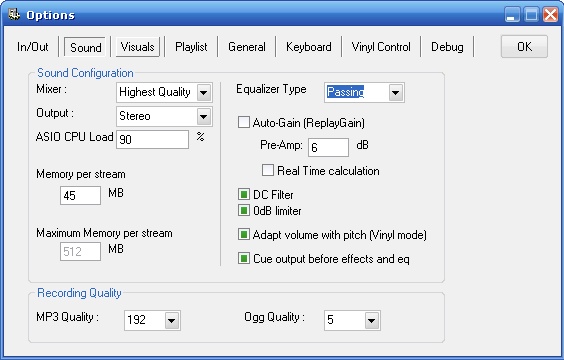Click the Pre-Amp dB input field
This screenshot has height=360, width=564.
(328, 147)
